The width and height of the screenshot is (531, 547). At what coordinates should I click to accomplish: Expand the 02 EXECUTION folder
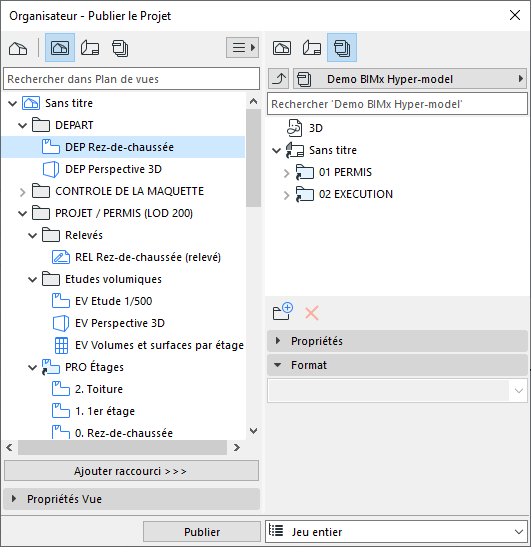[286, 195]
